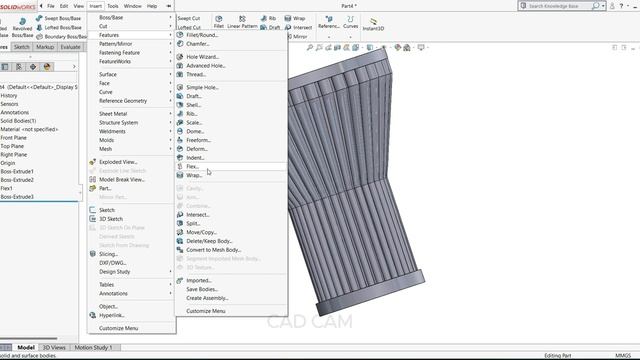Select Exploded View from Insert menu

(x=118, y=162)
